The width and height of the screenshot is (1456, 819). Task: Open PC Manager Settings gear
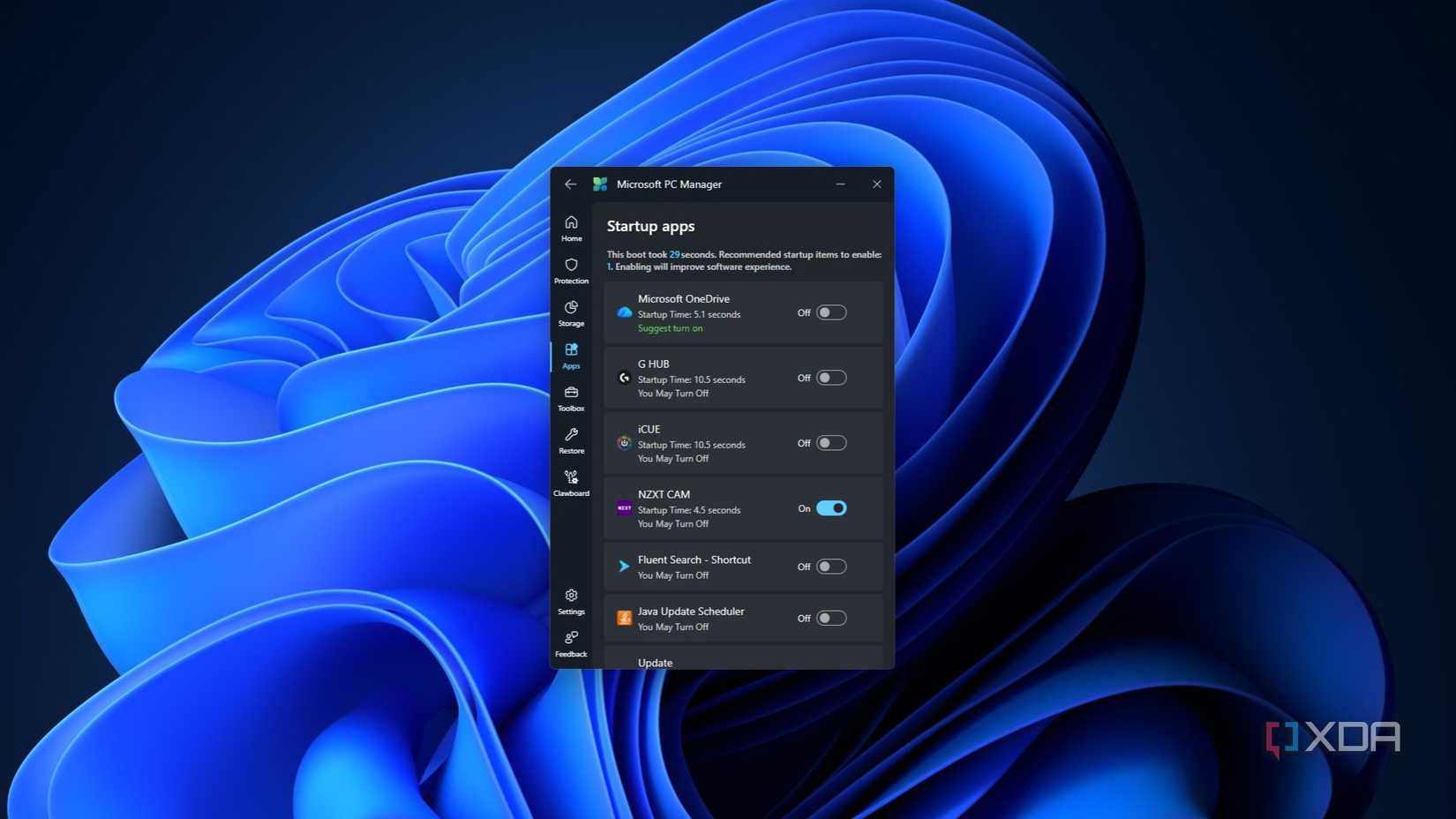[x=571, y=601]
